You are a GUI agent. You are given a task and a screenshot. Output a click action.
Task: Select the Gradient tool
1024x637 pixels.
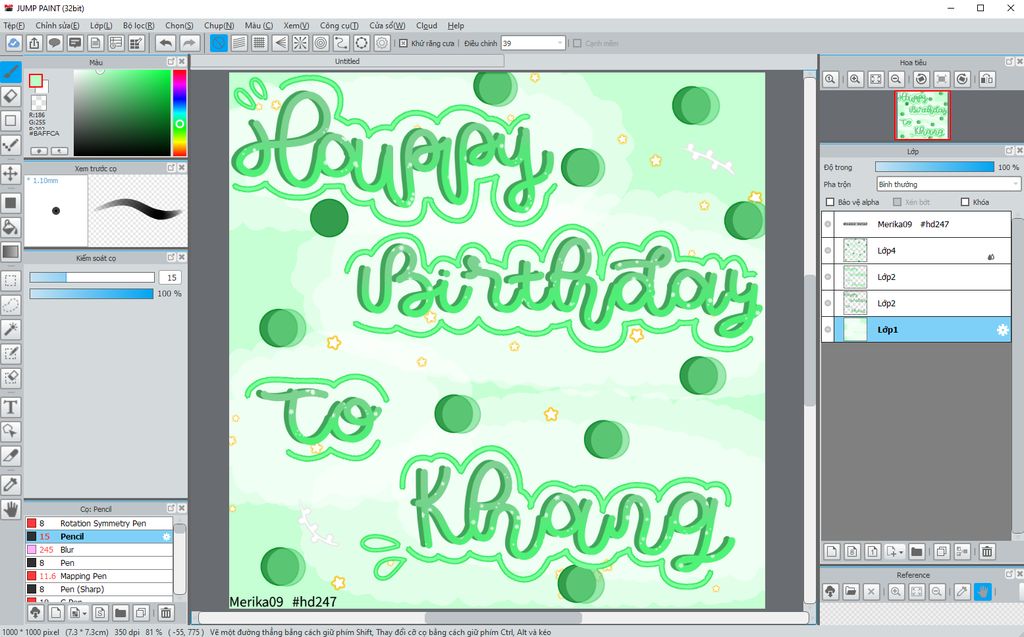pos(10,252)
